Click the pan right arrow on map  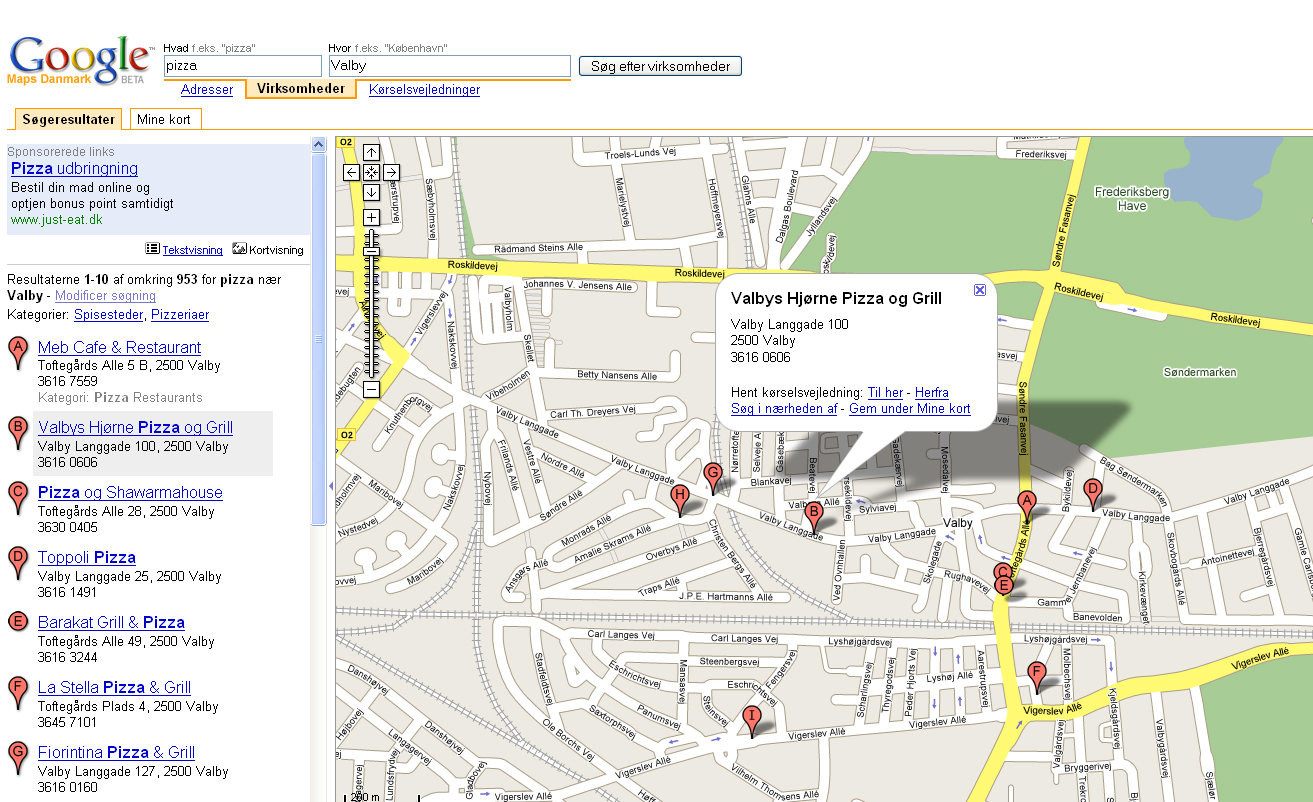click(391, 172)
